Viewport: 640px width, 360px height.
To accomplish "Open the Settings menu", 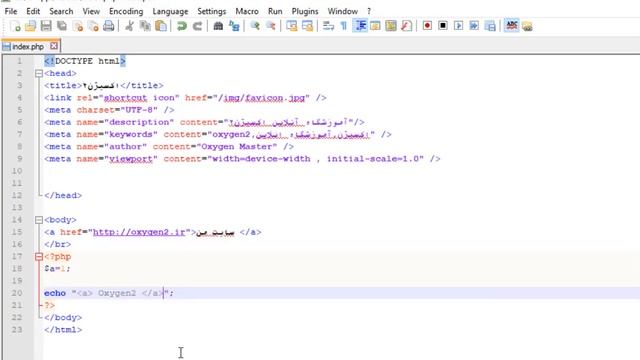I will [211, 11].
